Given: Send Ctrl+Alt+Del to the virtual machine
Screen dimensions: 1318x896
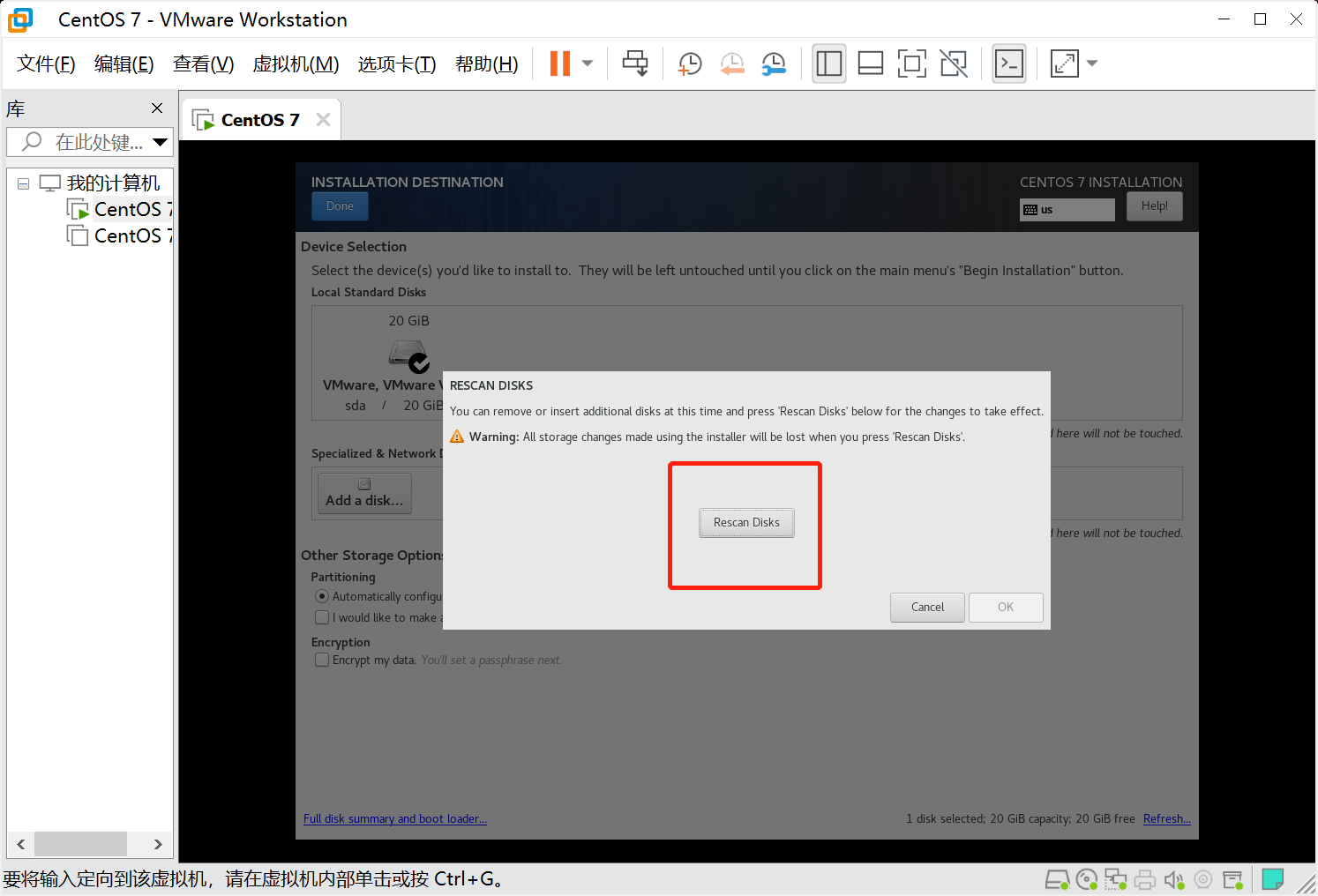Looking at the screenshot, I should 635,63.
